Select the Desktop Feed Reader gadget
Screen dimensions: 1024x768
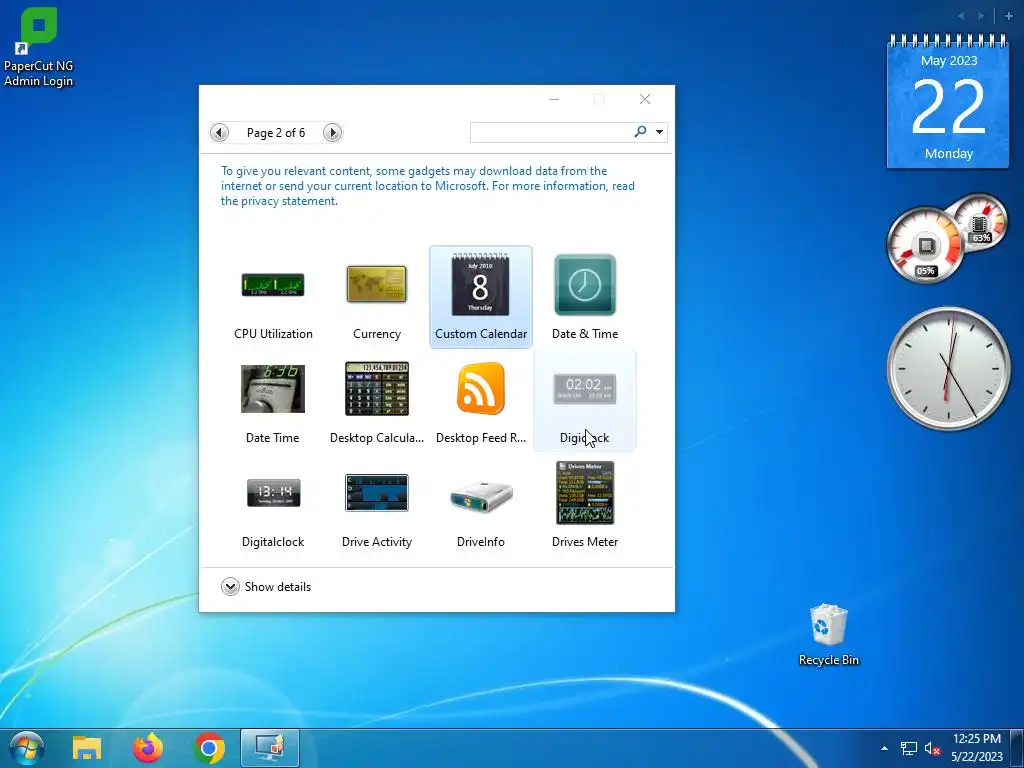click(481, 401)
